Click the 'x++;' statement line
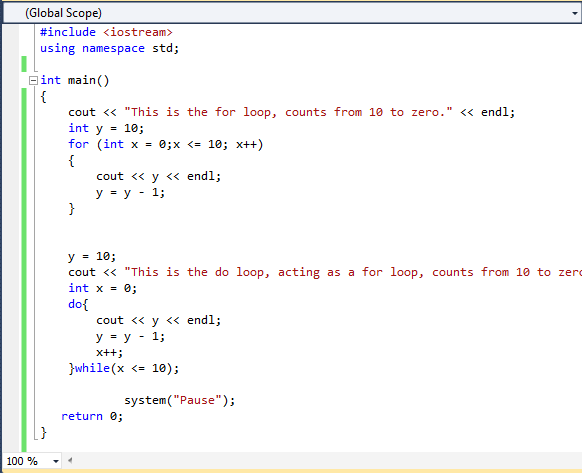This screenshot has width=582, height=473. click(109, 352)
